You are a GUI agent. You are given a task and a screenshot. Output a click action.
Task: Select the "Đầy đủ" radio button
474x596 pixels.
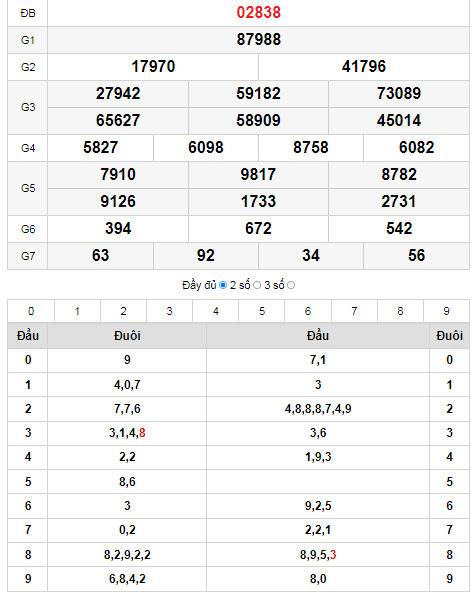(x=223, y=285)
